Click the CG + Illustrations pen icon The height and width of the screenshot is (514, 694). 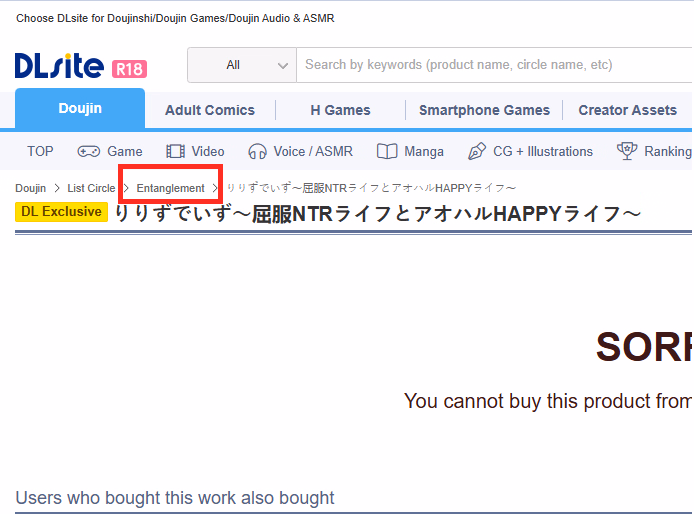coord(477,151)
